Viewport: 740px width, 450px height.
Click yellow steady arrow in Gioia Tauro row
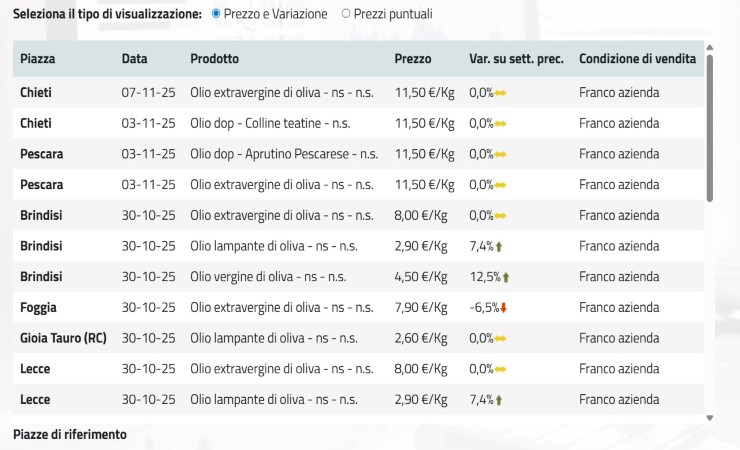click(501, 339)
